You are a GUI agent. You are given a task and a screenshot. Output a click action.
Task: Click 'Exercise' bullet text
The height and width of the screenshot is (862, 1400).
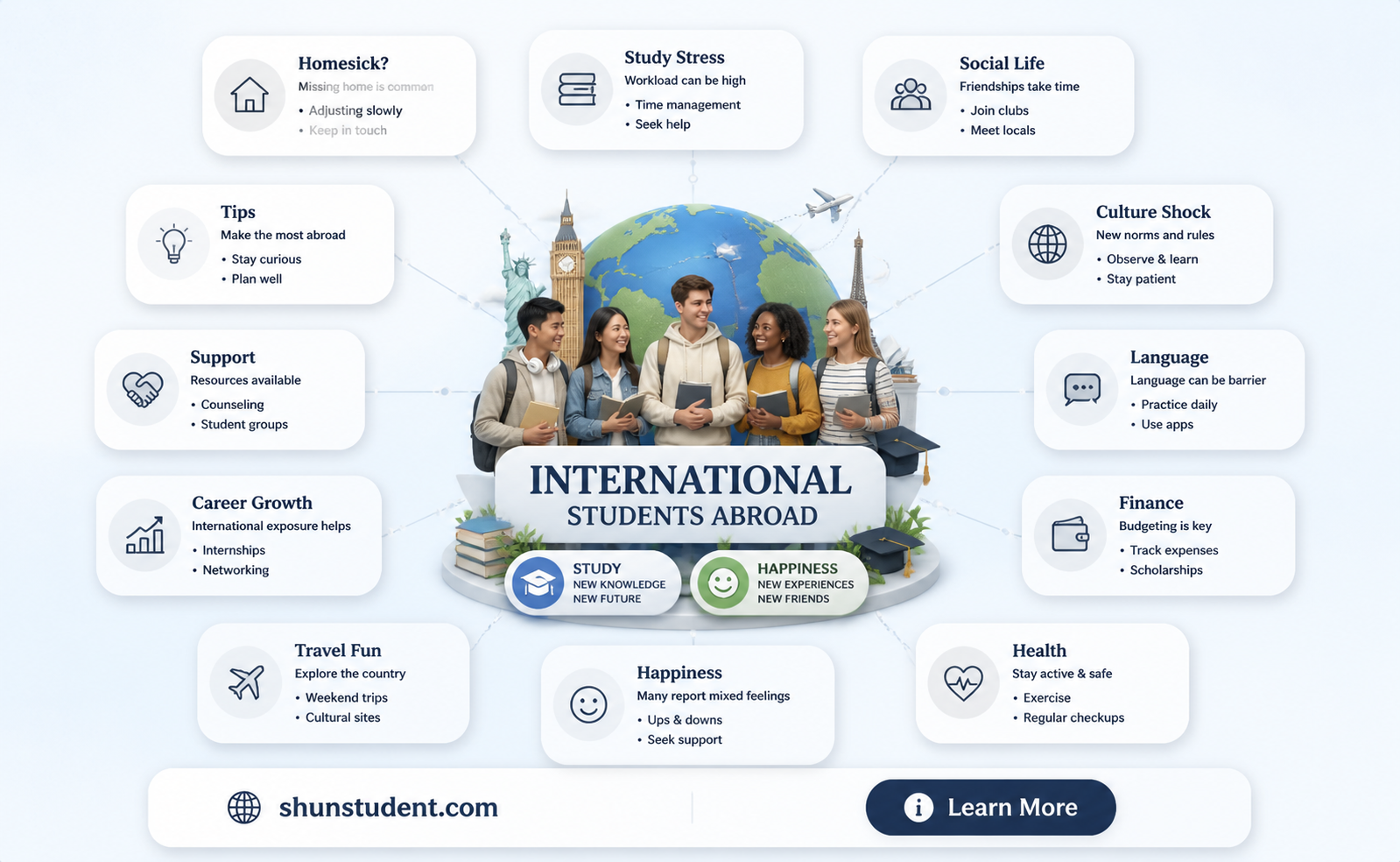(1046, 698)
